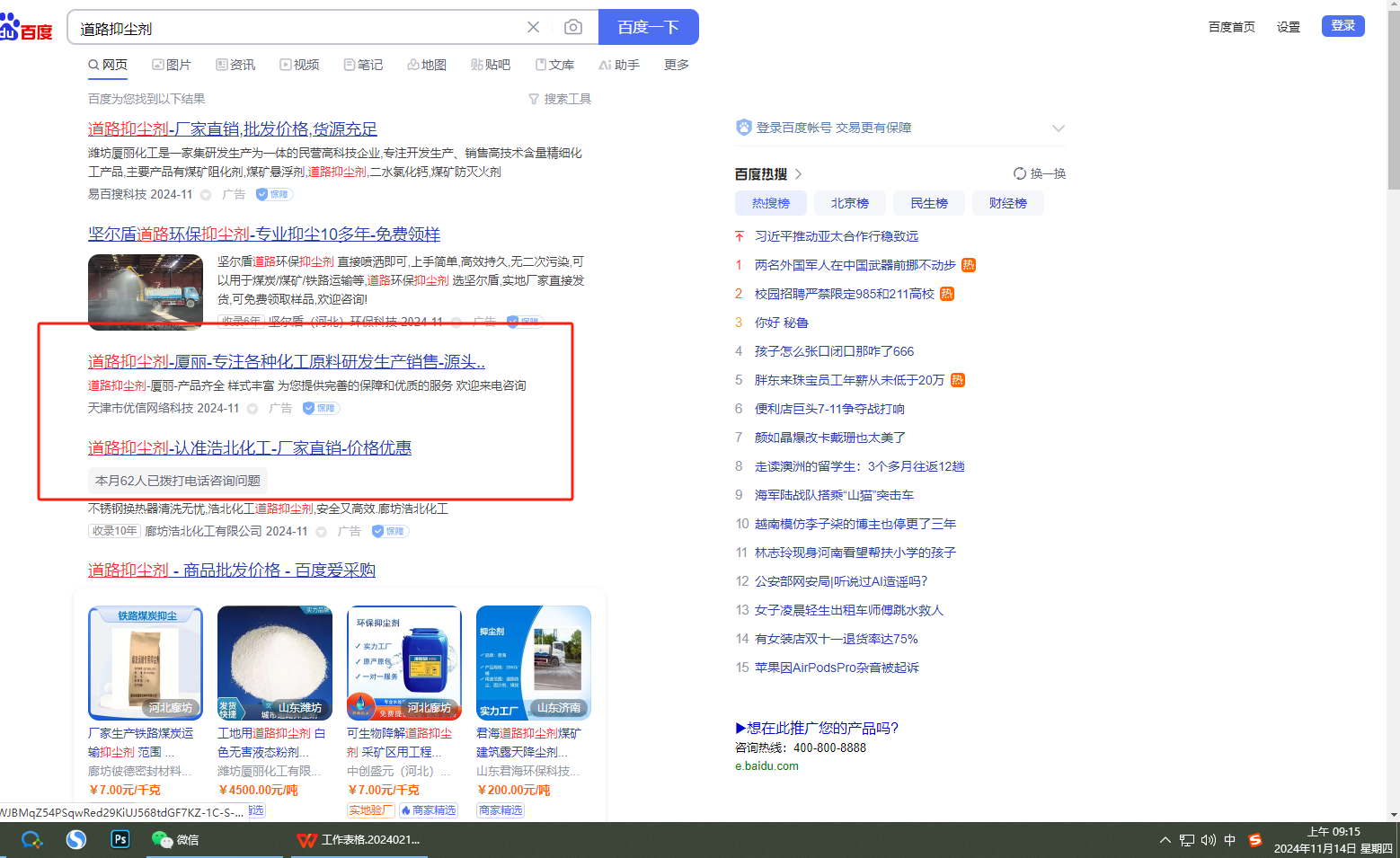Refresh hot searches with 换一换 icon
1400x858 pixels.
coord(1020,173)
